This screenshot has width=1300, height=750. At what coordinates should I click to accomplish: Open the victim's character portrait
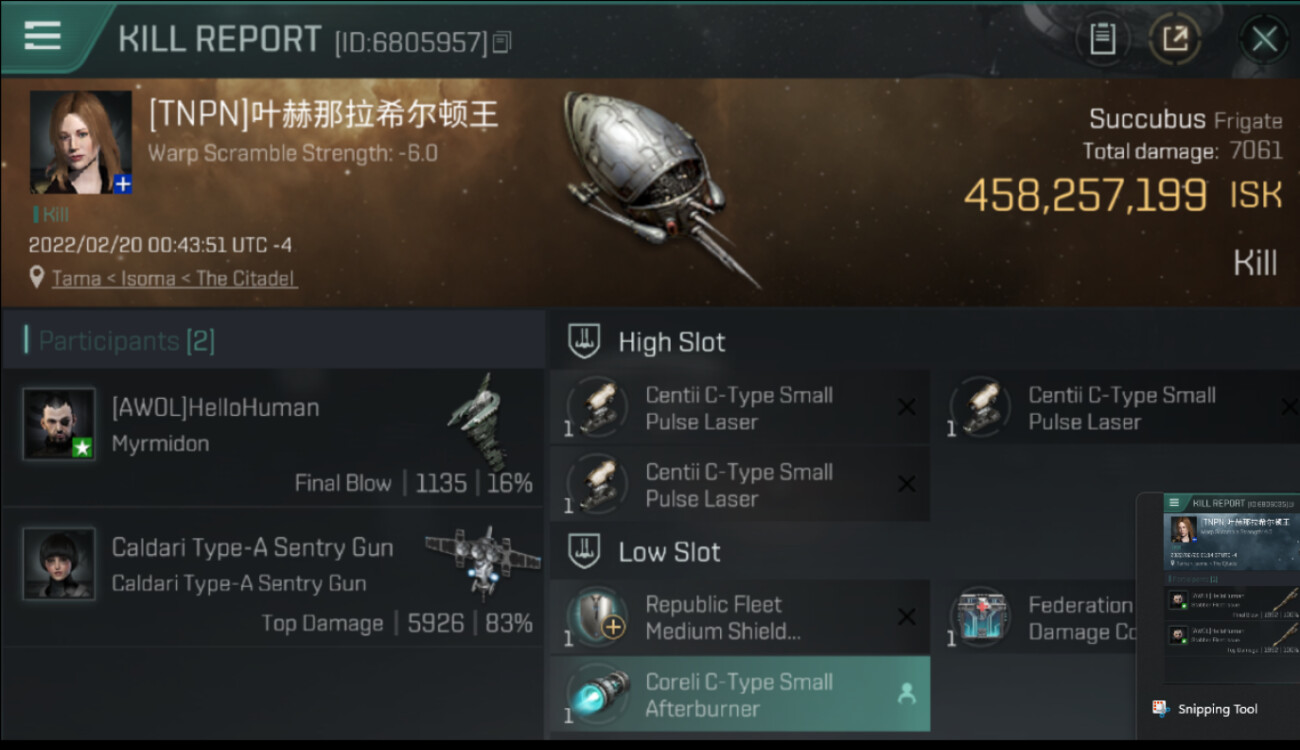tap(81, 142)
